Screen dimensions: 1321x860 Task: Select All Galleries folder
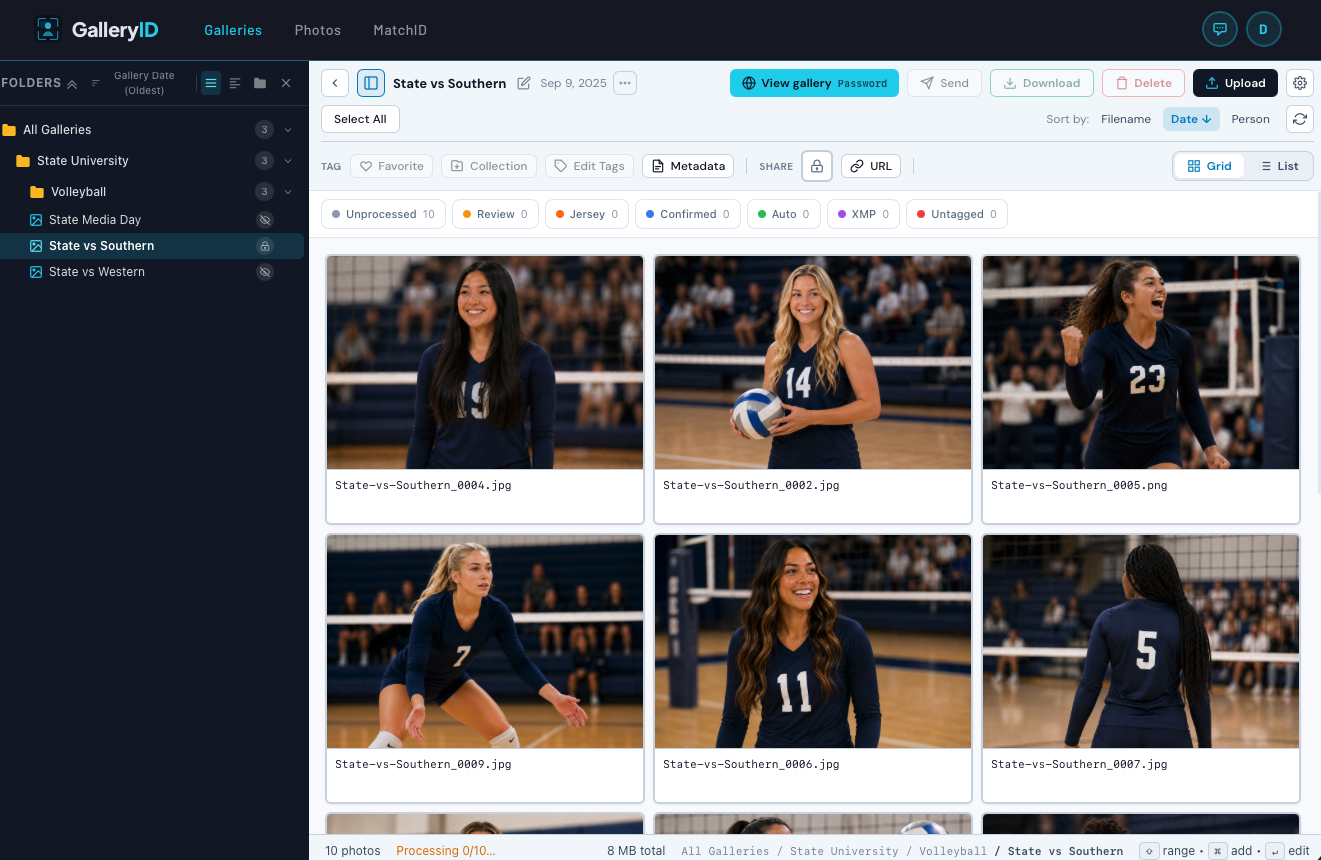[57, 130]
